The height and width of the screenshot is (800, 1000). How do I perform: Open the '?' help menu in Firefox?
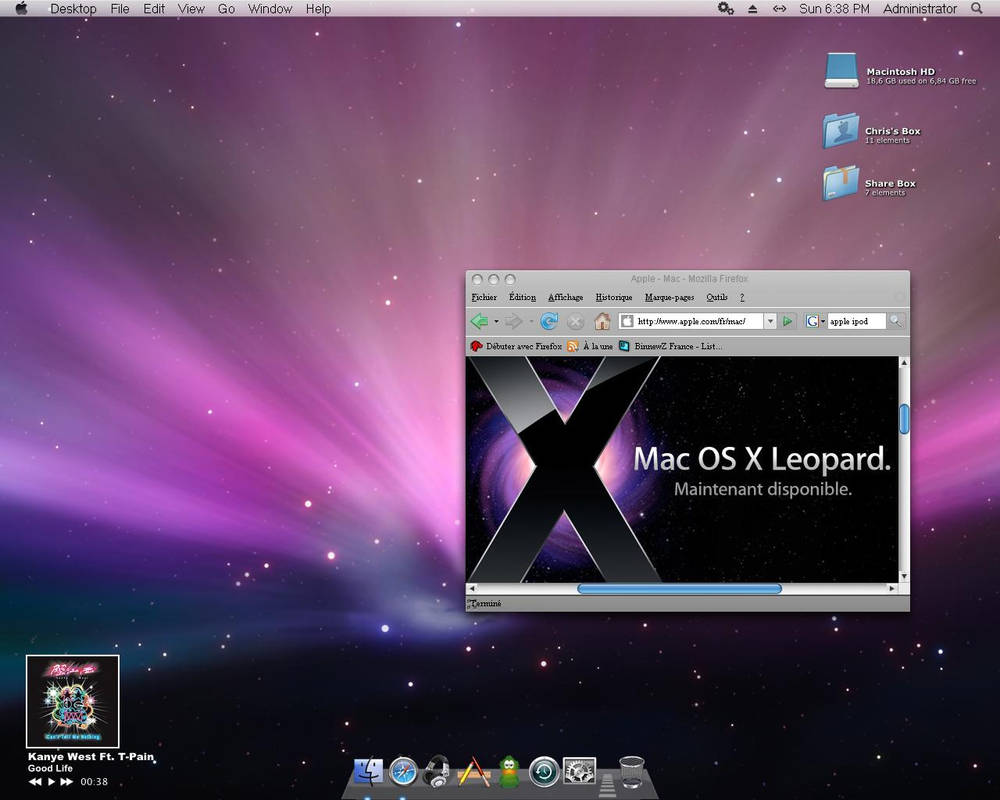click(x=742, y=297)
